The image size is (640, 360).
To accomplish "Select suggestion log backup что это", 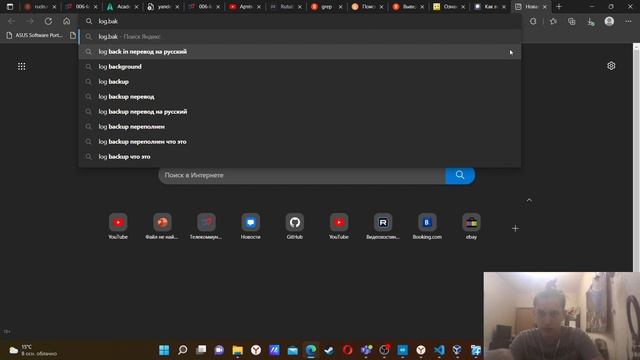I will (x=300, y=157).
